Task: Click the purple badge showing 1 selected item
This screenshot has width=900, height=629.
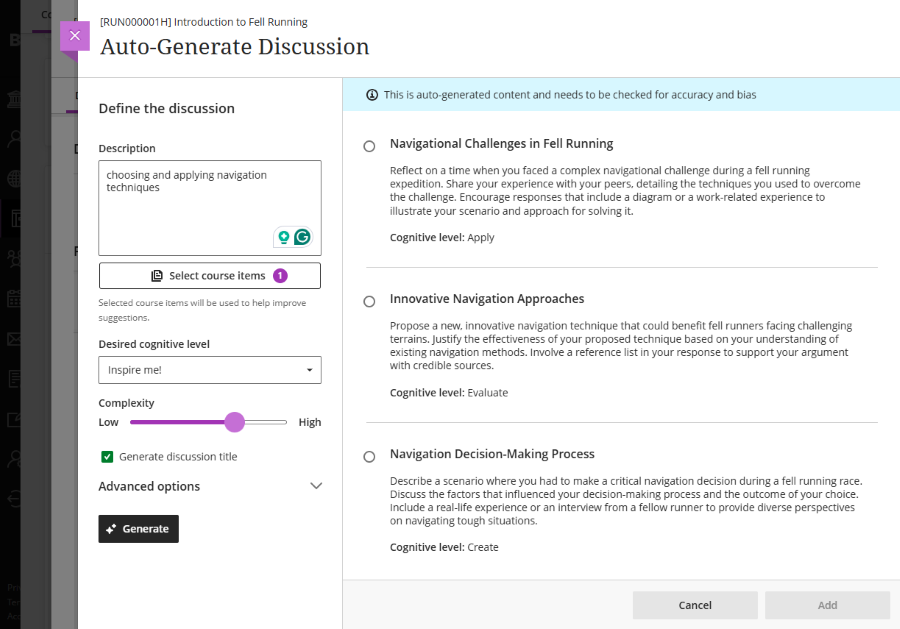Action: (x=280, y=276)
